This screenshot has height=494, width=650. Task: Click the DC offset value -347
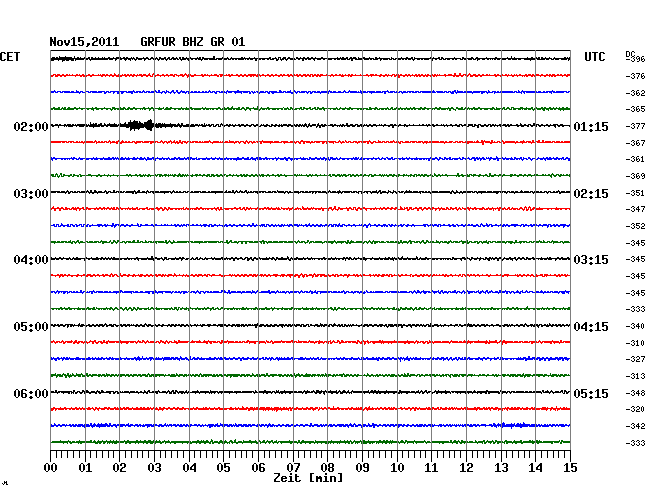pos(635,209)
